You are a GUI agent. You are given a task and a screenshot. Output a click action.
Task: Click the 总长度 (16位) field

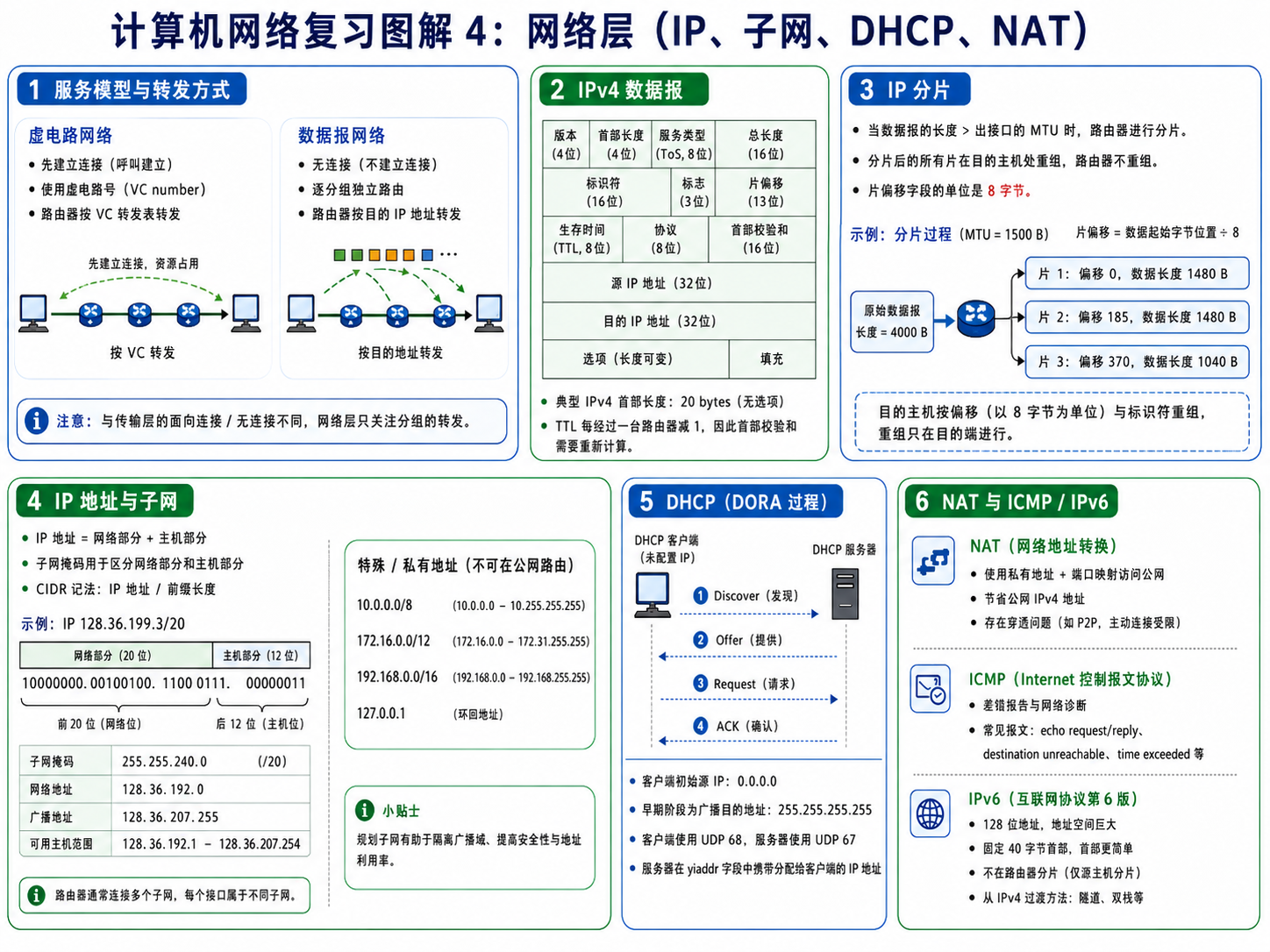[766, 145]
